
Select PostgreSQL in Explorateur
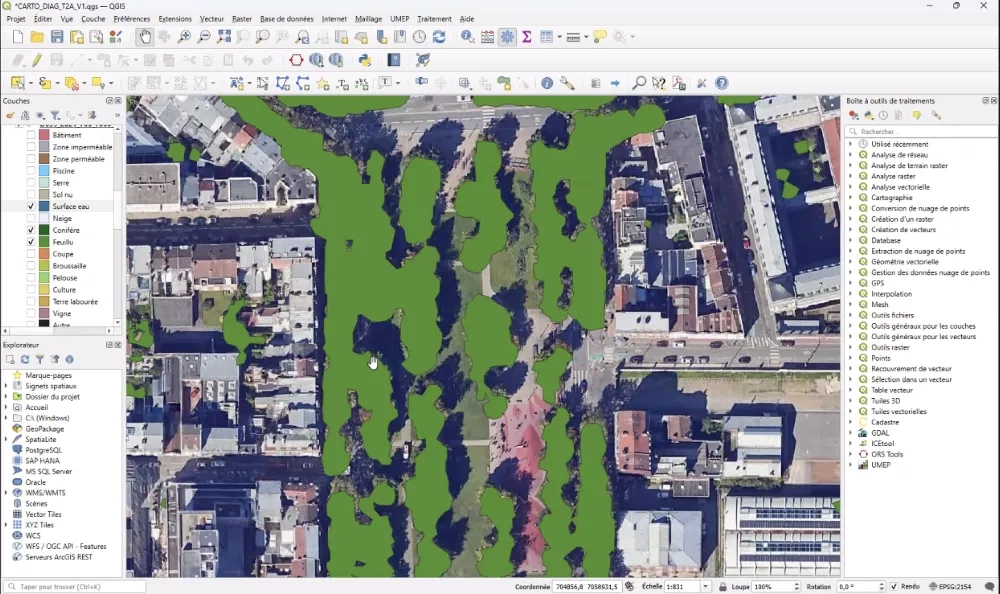pos(43,450)
